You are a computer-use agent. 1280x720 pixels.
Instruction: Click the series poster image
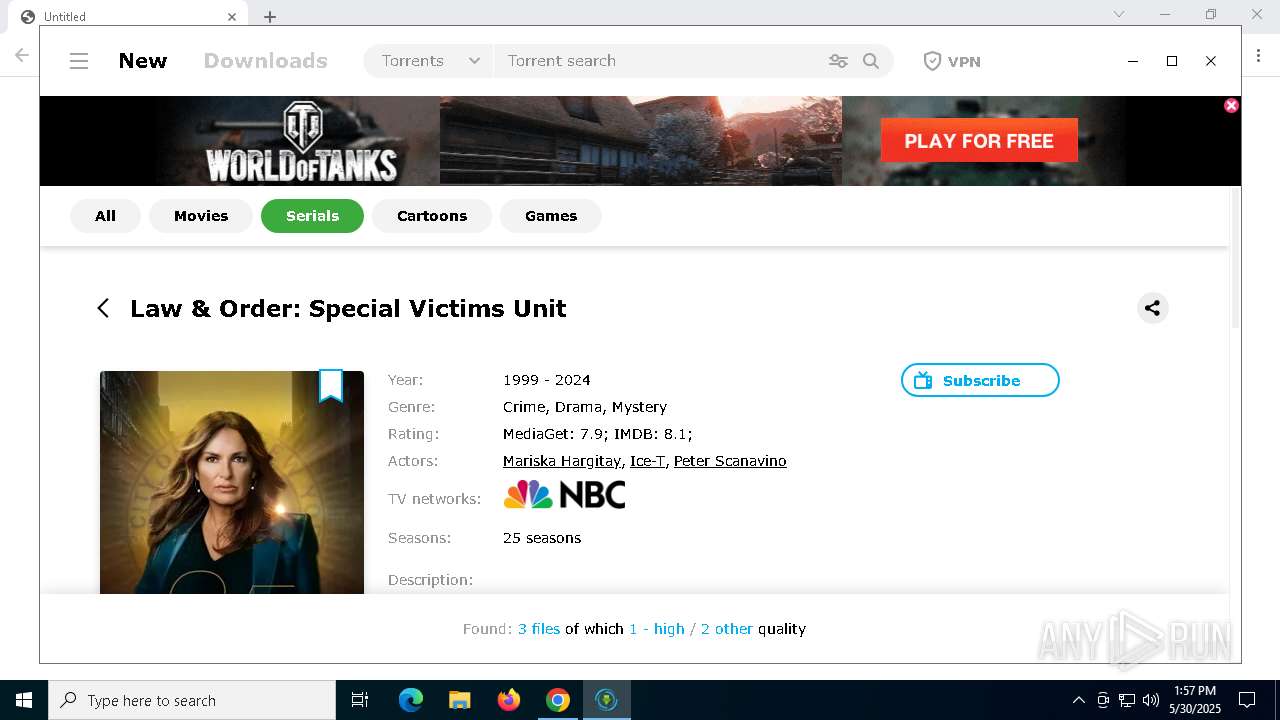click(232, 482)
